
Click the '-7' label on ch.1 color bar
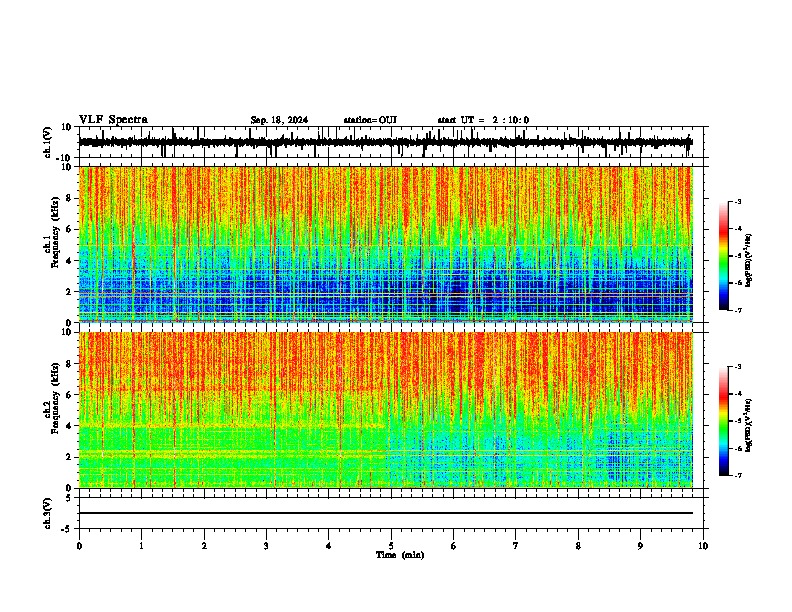coord(737,310)
